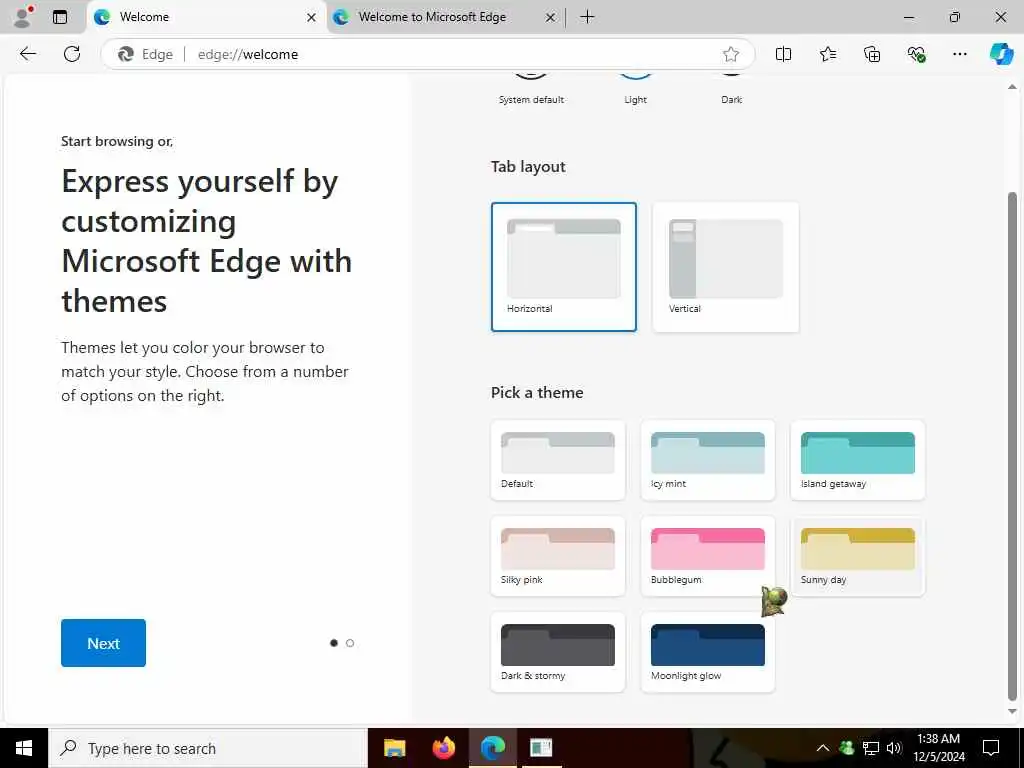
Task: Open File Explorer from taskbar
Action: point(394,748)
